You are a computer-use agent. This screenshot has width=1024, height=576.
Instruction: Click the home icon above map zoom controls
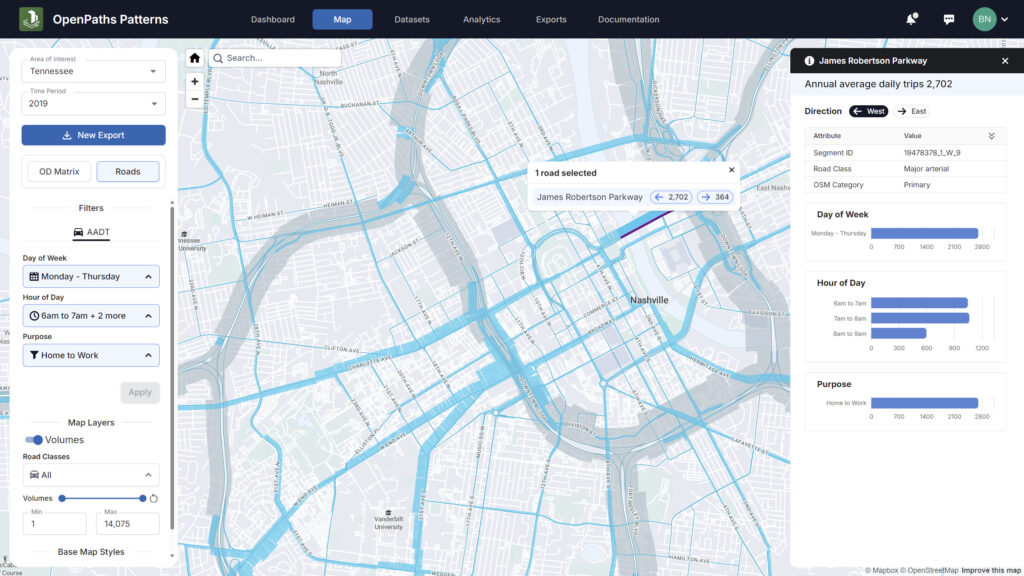194,58
